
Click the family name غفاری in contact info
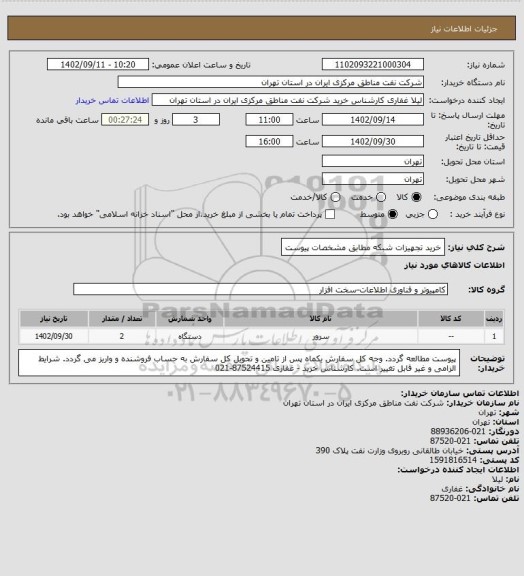[452, 489]
